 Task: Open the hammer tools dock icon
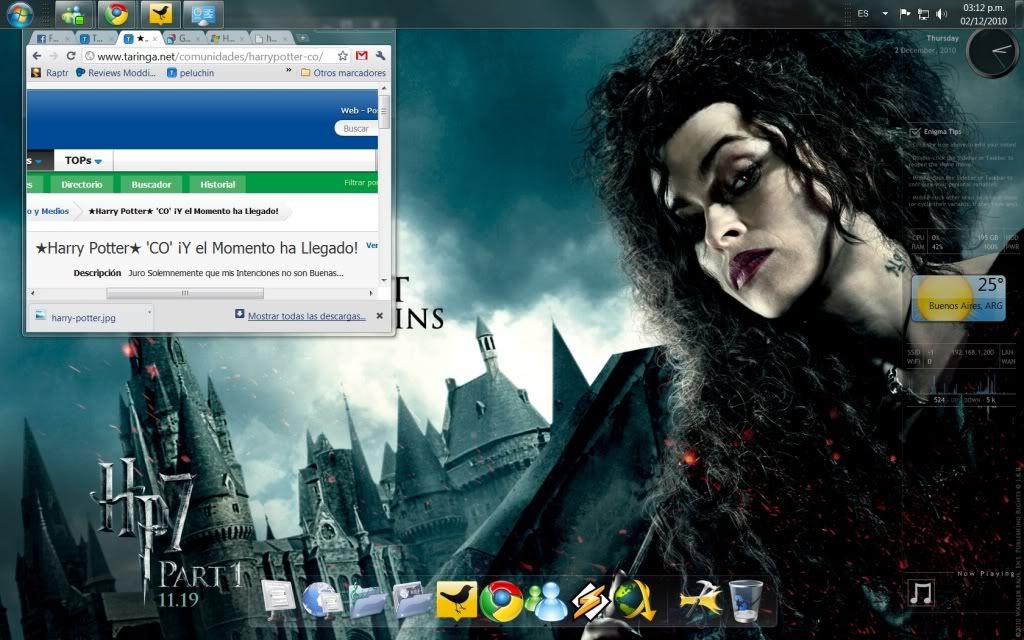pos(701,599)
